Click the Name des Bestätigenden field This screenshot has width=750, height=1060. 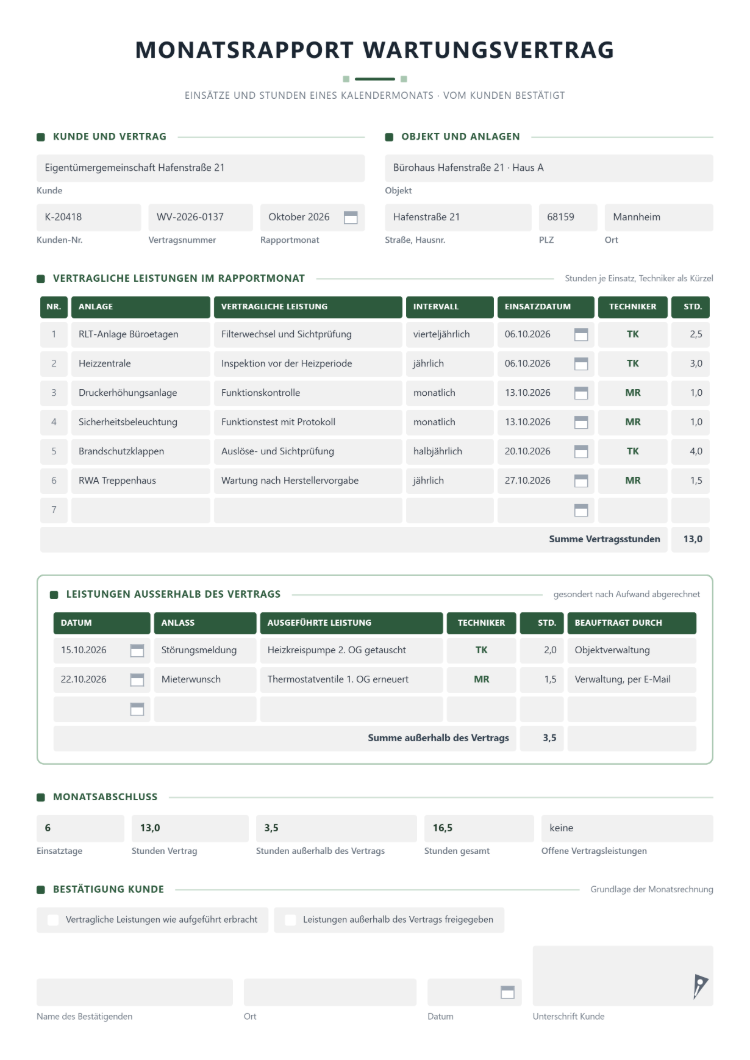[135, 992]
